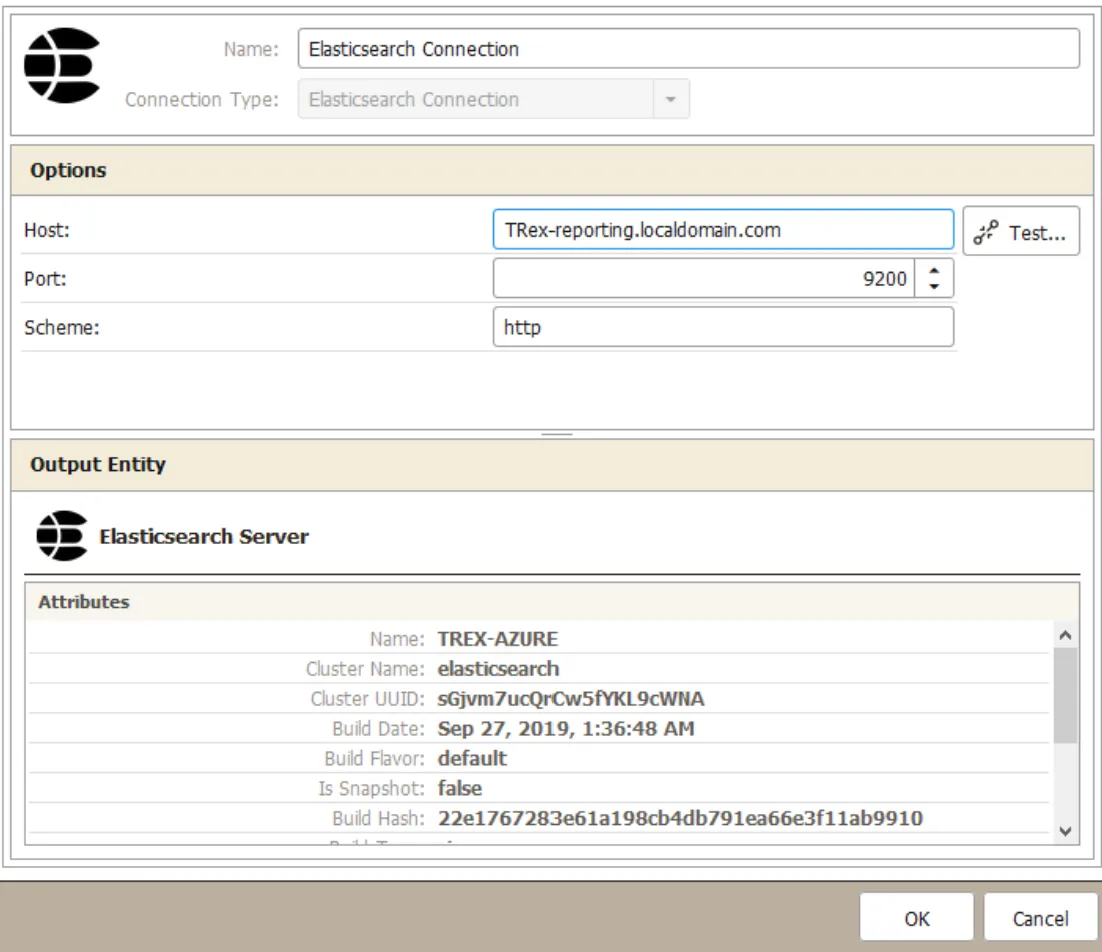1102x952 pixels.
Task: Click the Port number field
Action: 704,278
